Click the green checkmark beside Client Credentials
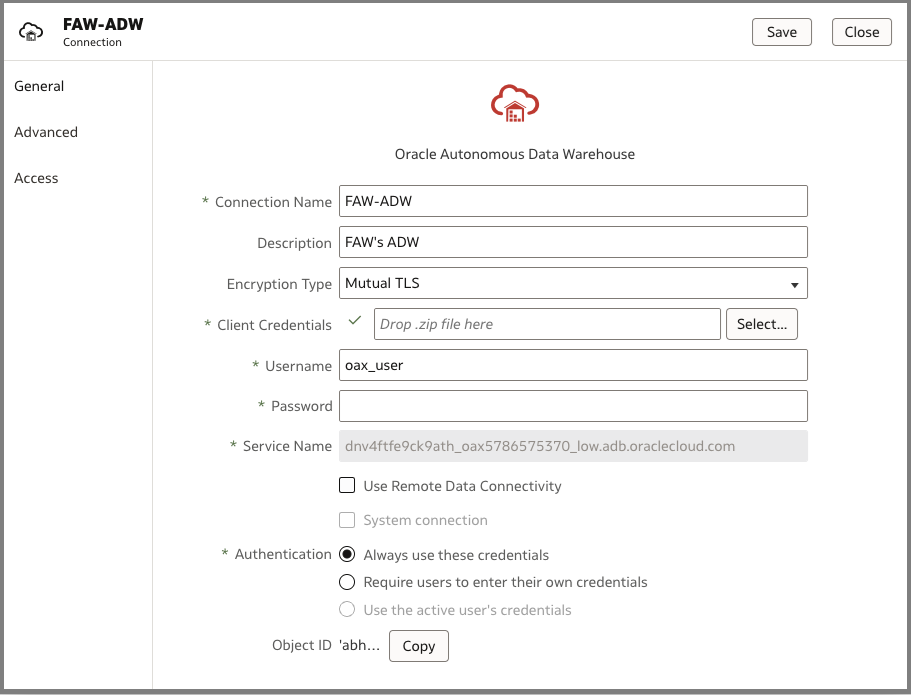911x695 pixels. (x=354, y=321)
